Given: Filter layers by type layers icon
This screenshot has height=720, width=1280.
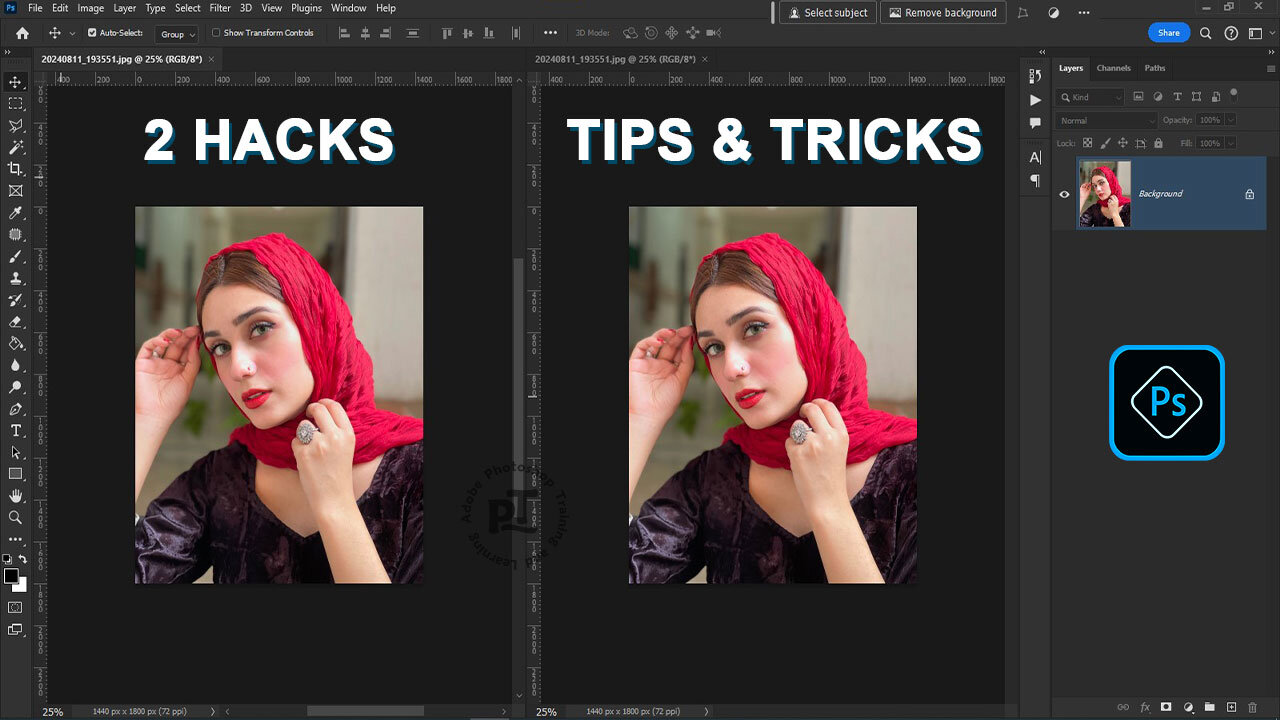Looking at the screenshot, I should 1177,97.
